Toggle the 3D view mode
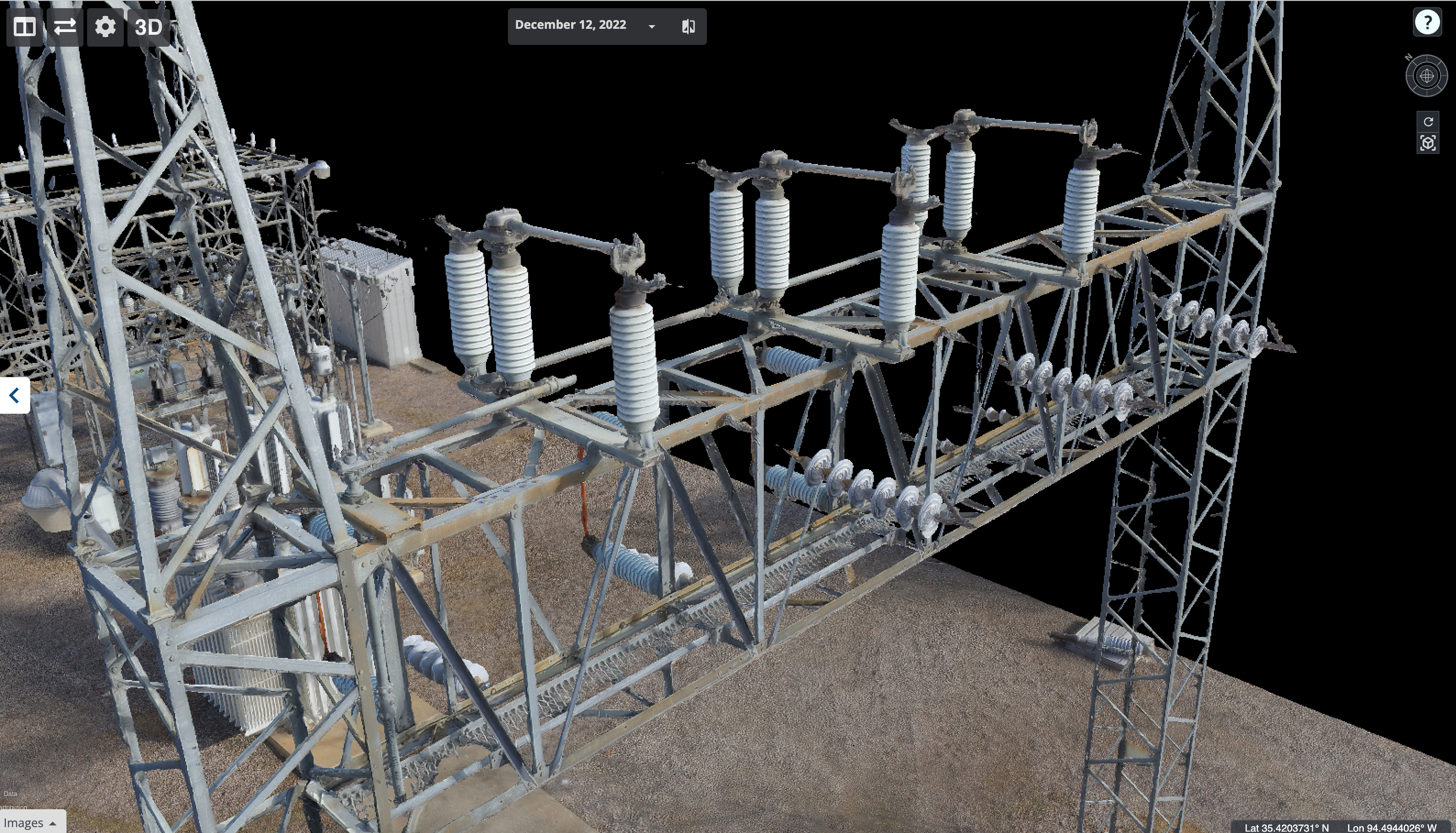The width and height of the screenshot is (1456, 833). (x=148, y=27)
